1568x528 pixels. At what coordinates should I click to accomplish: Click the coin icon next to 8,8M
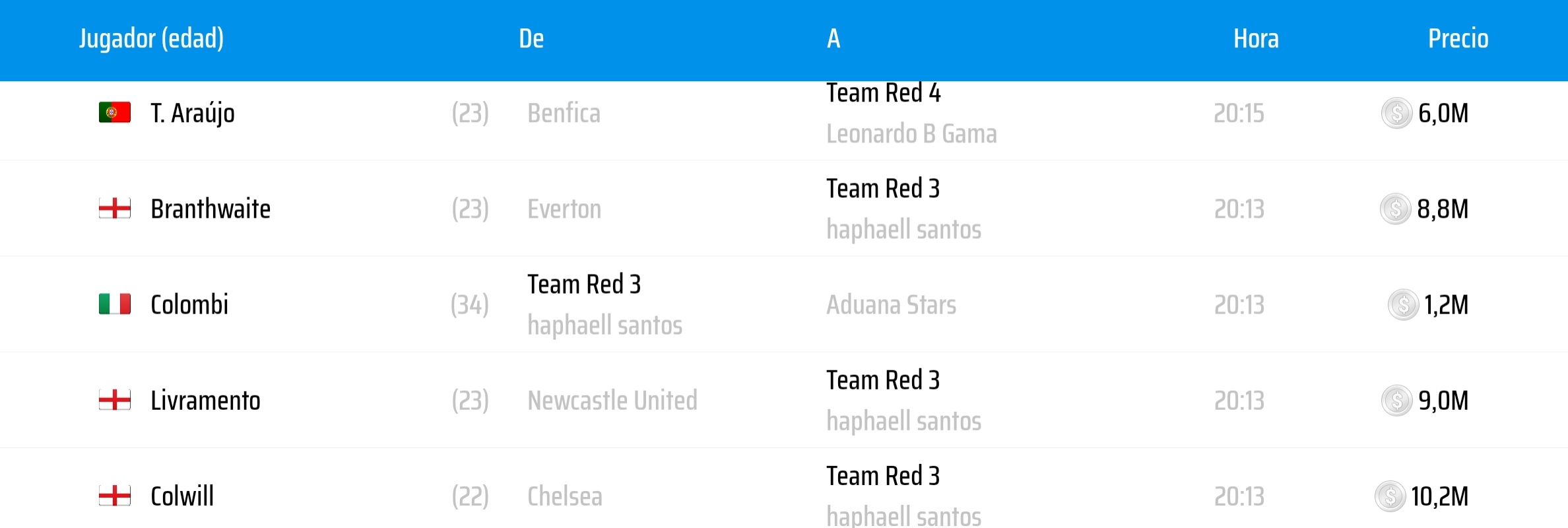tap(1395, 209)
